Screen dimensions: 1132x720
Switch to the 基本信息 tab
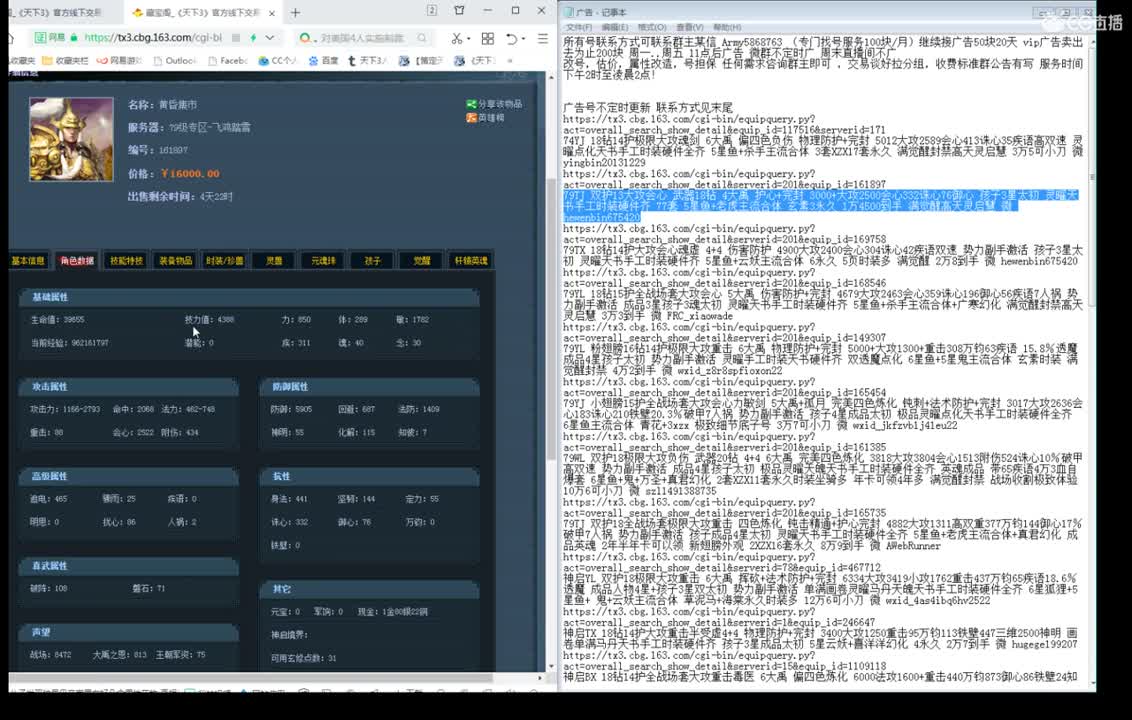point(27,261)
